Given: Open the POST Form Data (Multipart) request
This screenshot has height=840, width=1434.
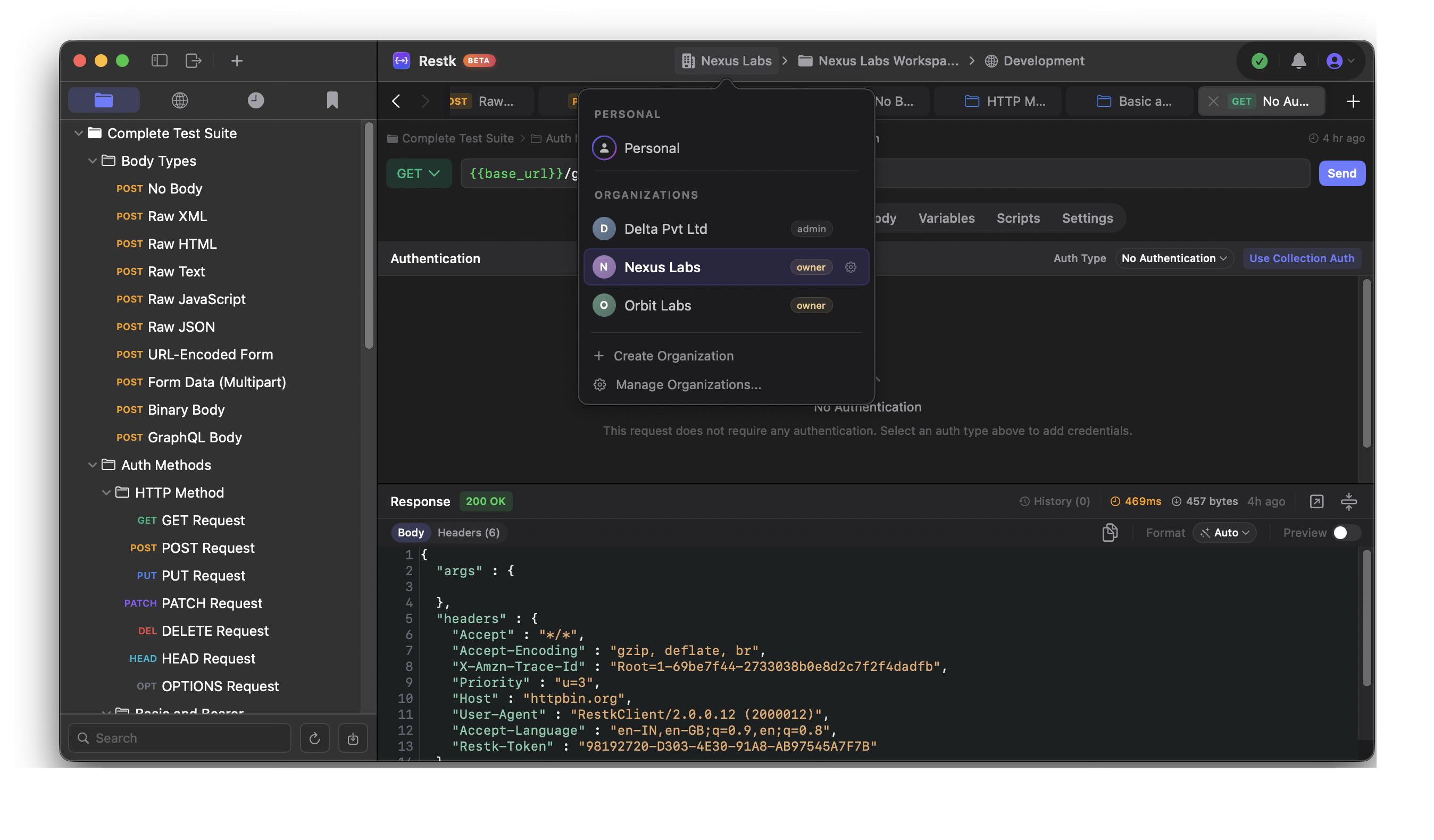Looking at the screenshot, I should (201, 382).
